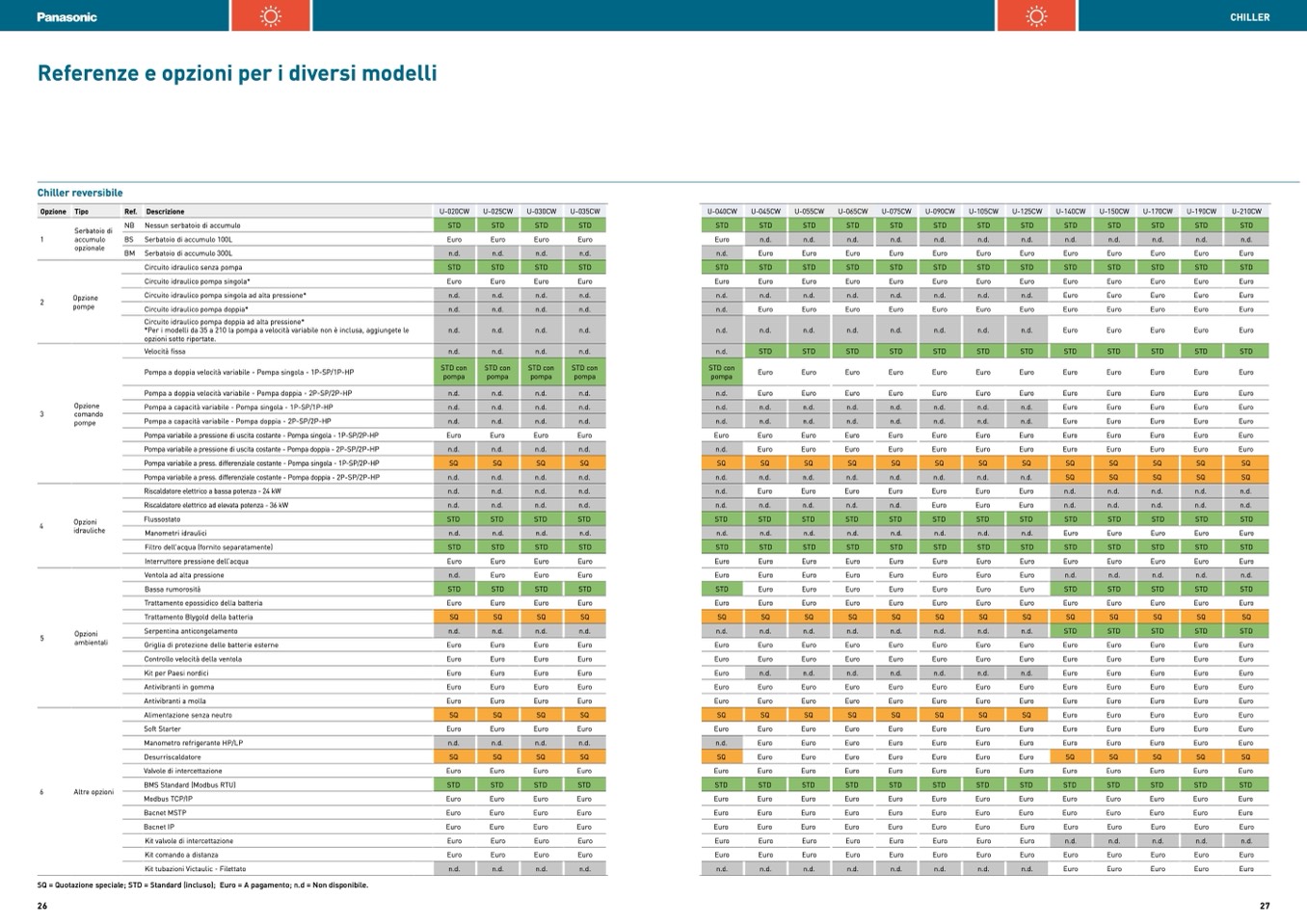The image size is (1307, 924).
Task: Click the sun icon on the left page header
Action: 270,15
